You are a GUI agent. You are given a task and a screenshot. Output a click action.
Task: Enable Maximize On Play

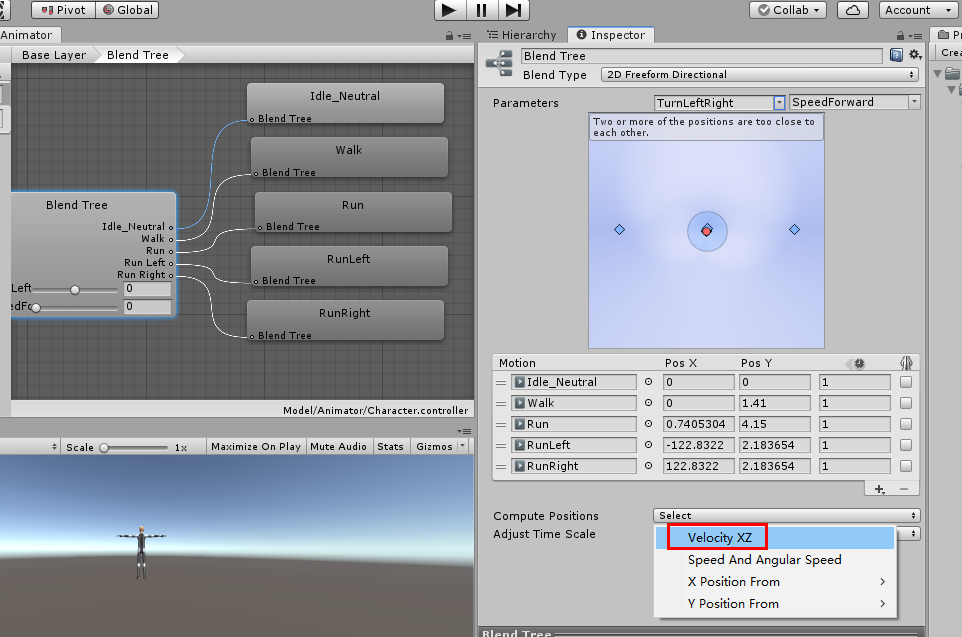(x=255, y=446)
